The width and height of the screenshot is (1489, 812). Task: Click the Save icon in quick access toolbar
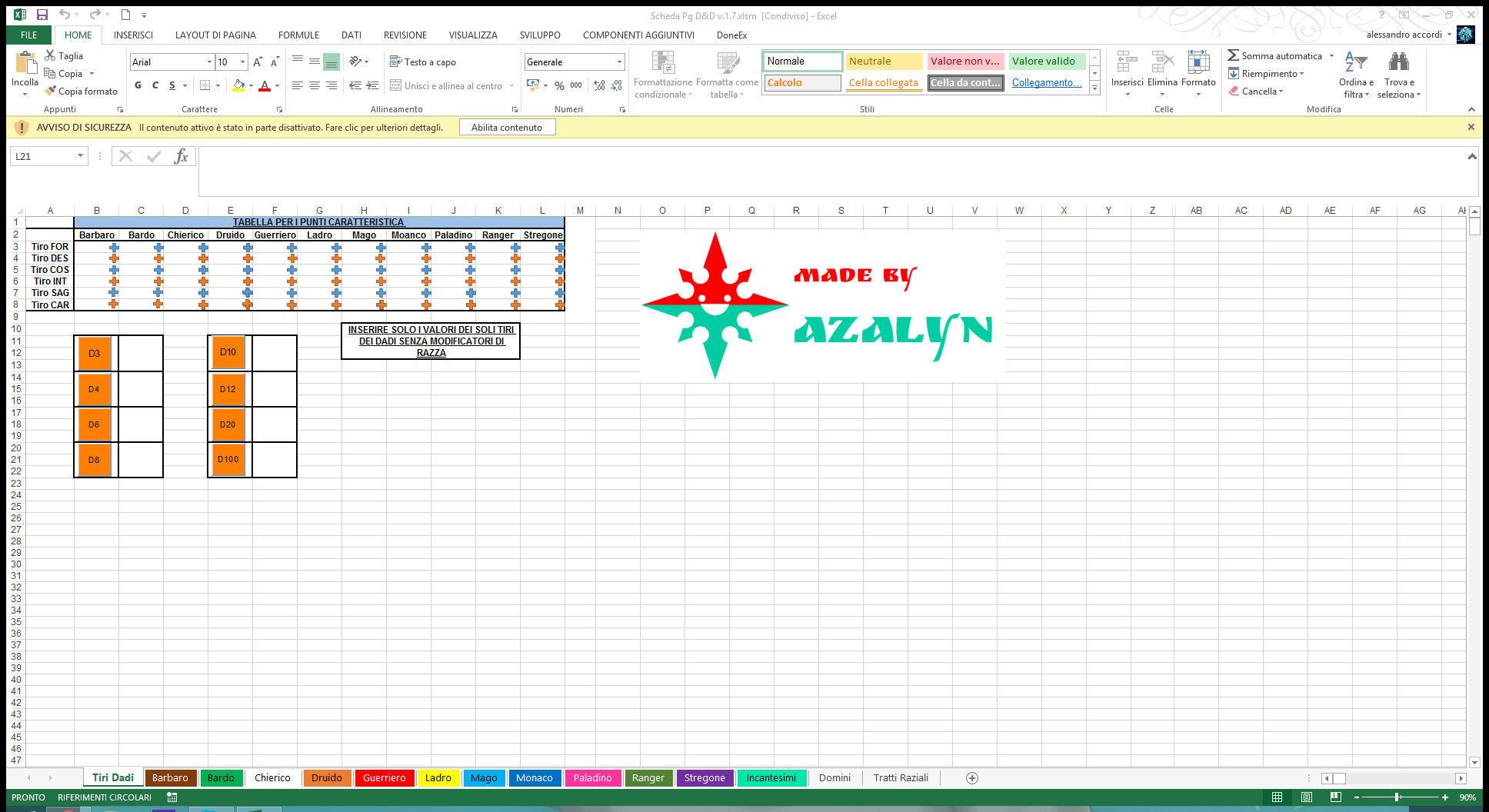(x=42, y=15)
